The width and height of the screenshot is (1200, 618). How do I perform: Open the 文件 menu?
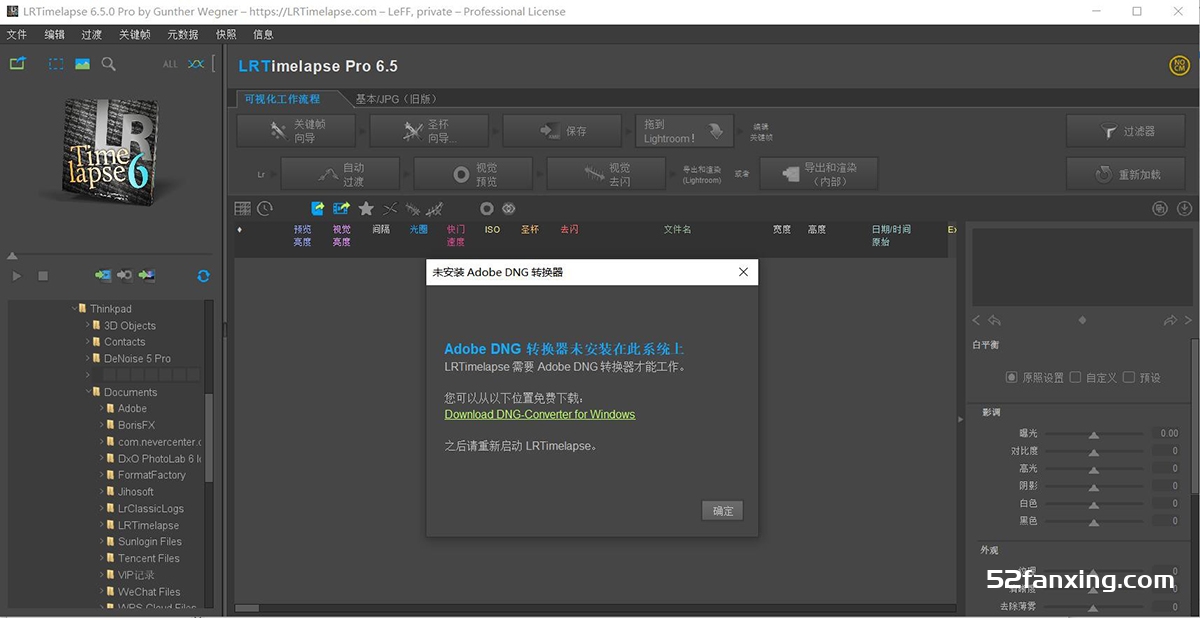(17, 34)
